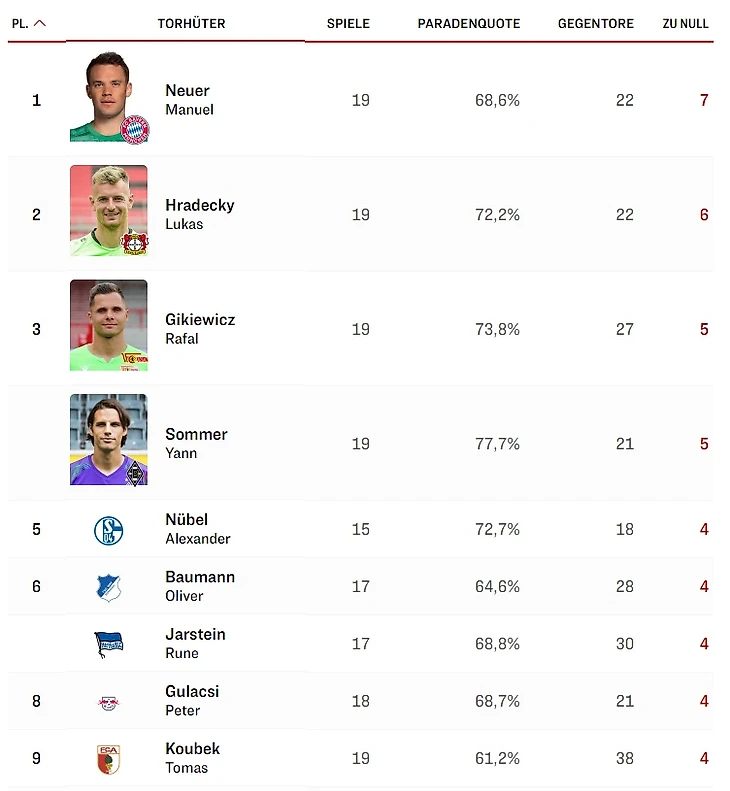Click the Bayern Munich badge on Neuer's photo

(x=134, y=129)
